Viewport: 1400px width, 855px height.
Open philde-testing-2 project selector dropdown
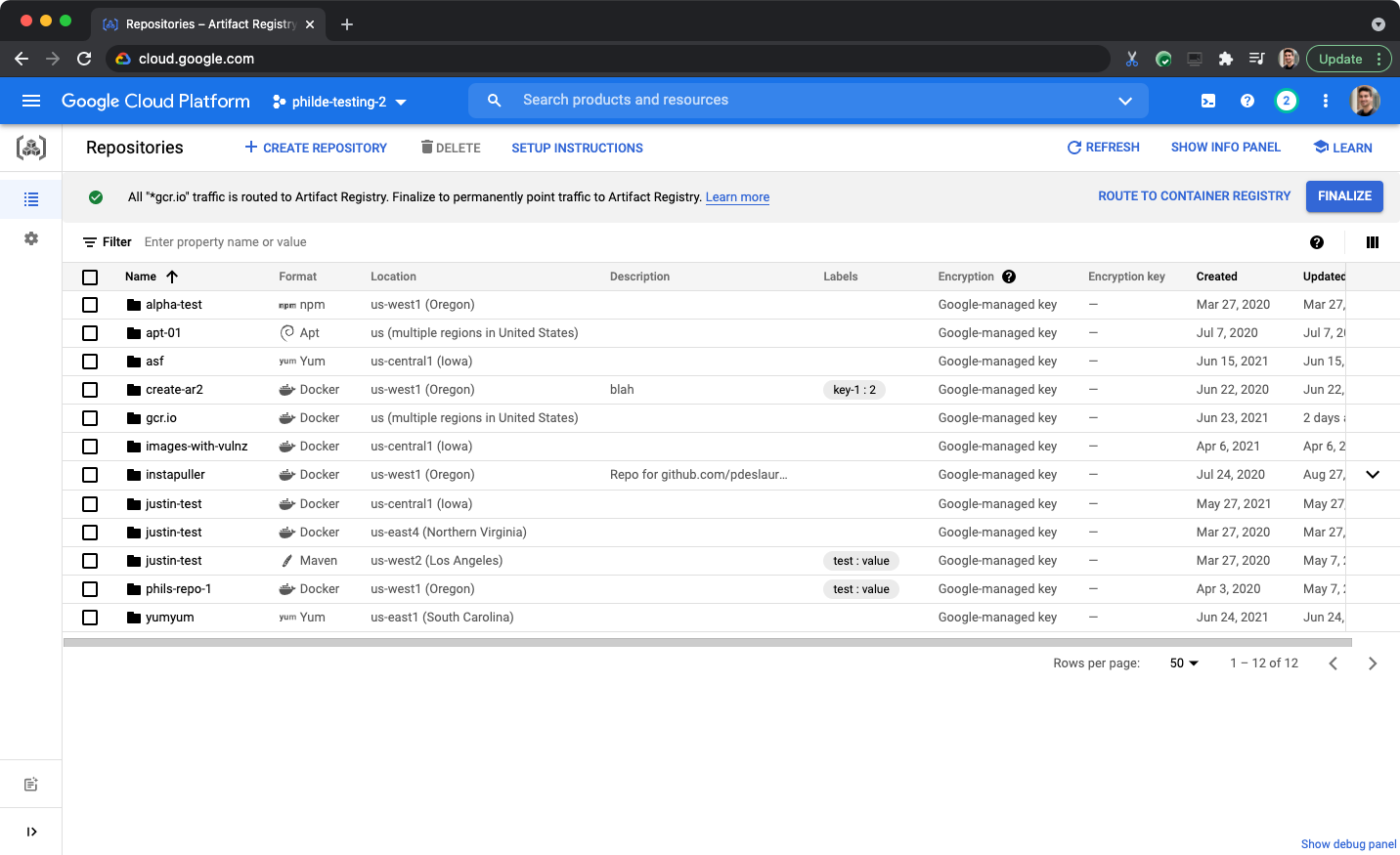tap(339, 102)
